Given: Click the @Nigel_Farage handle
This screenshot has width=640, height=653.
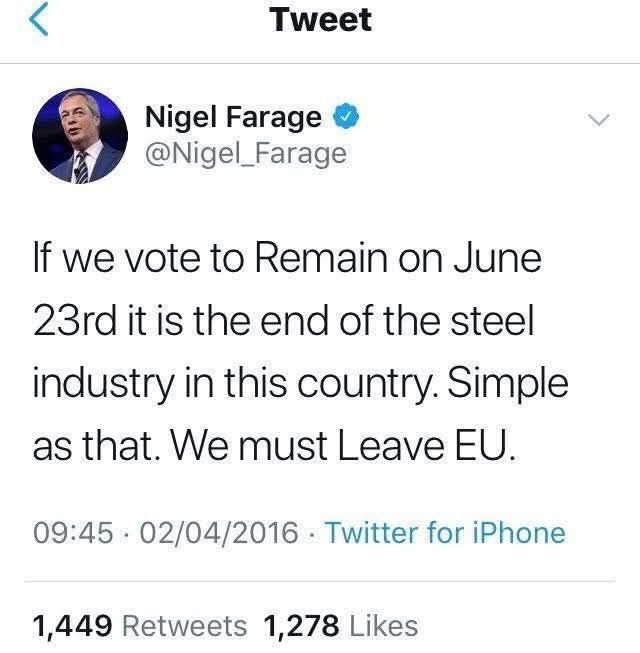Looking at the screenshot, I should coord(246,153).
